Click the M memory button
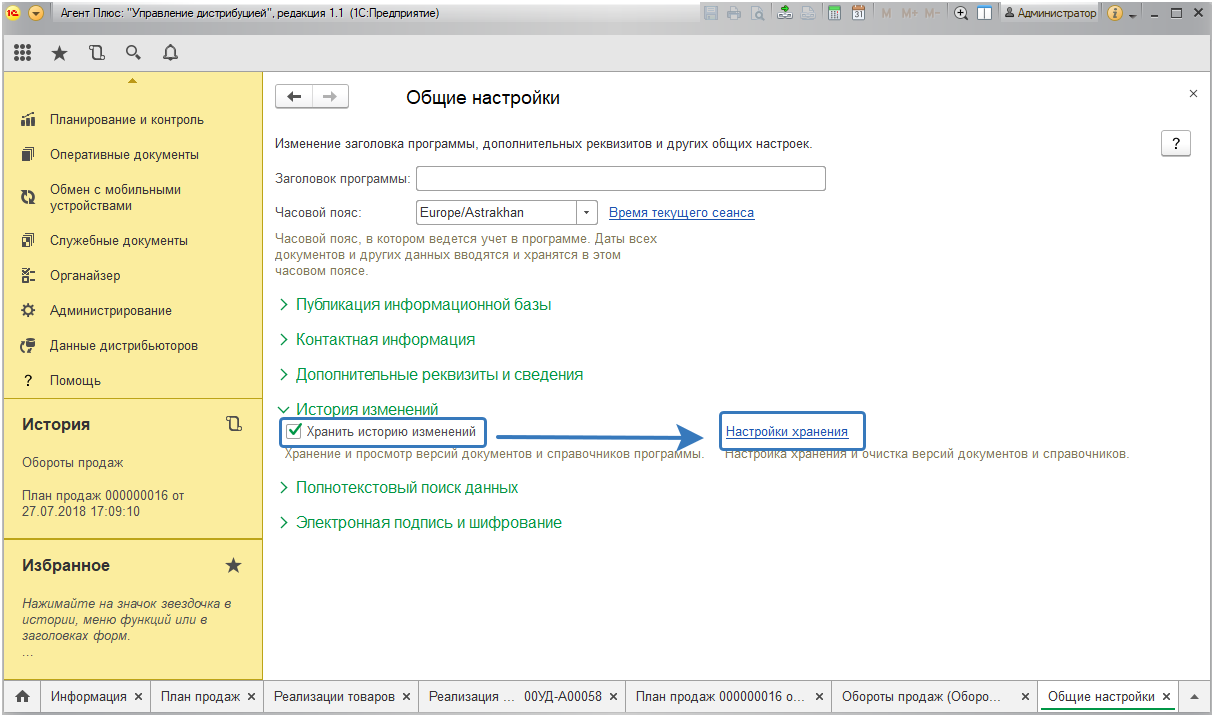The height and width of the screenshot is (717, 1212). (886, 13)
